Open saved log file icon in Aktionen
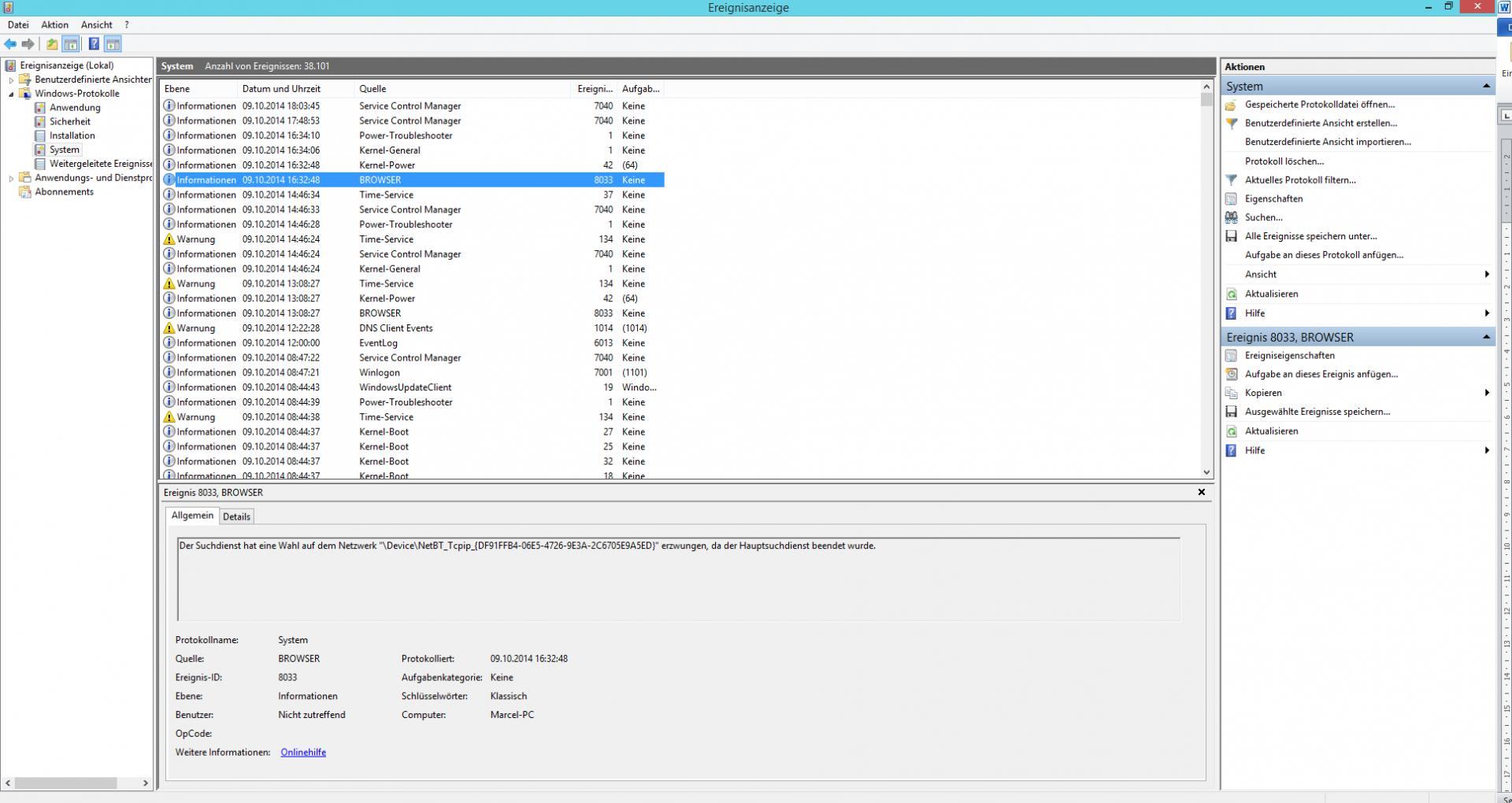1512x803 pixels. click(1231, 105)
